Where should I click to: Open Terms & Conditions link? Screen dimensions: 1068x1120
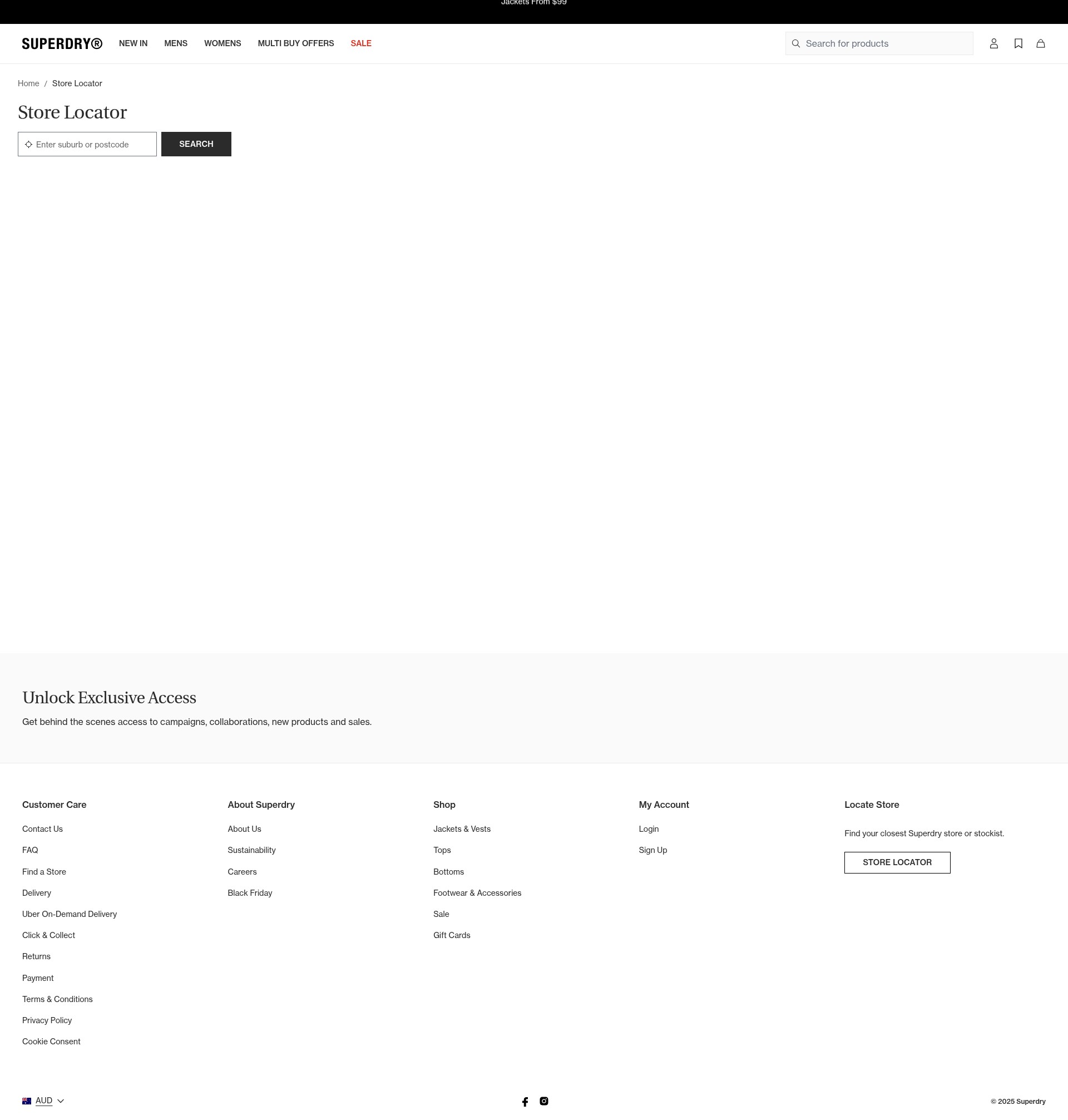(57, 999)
